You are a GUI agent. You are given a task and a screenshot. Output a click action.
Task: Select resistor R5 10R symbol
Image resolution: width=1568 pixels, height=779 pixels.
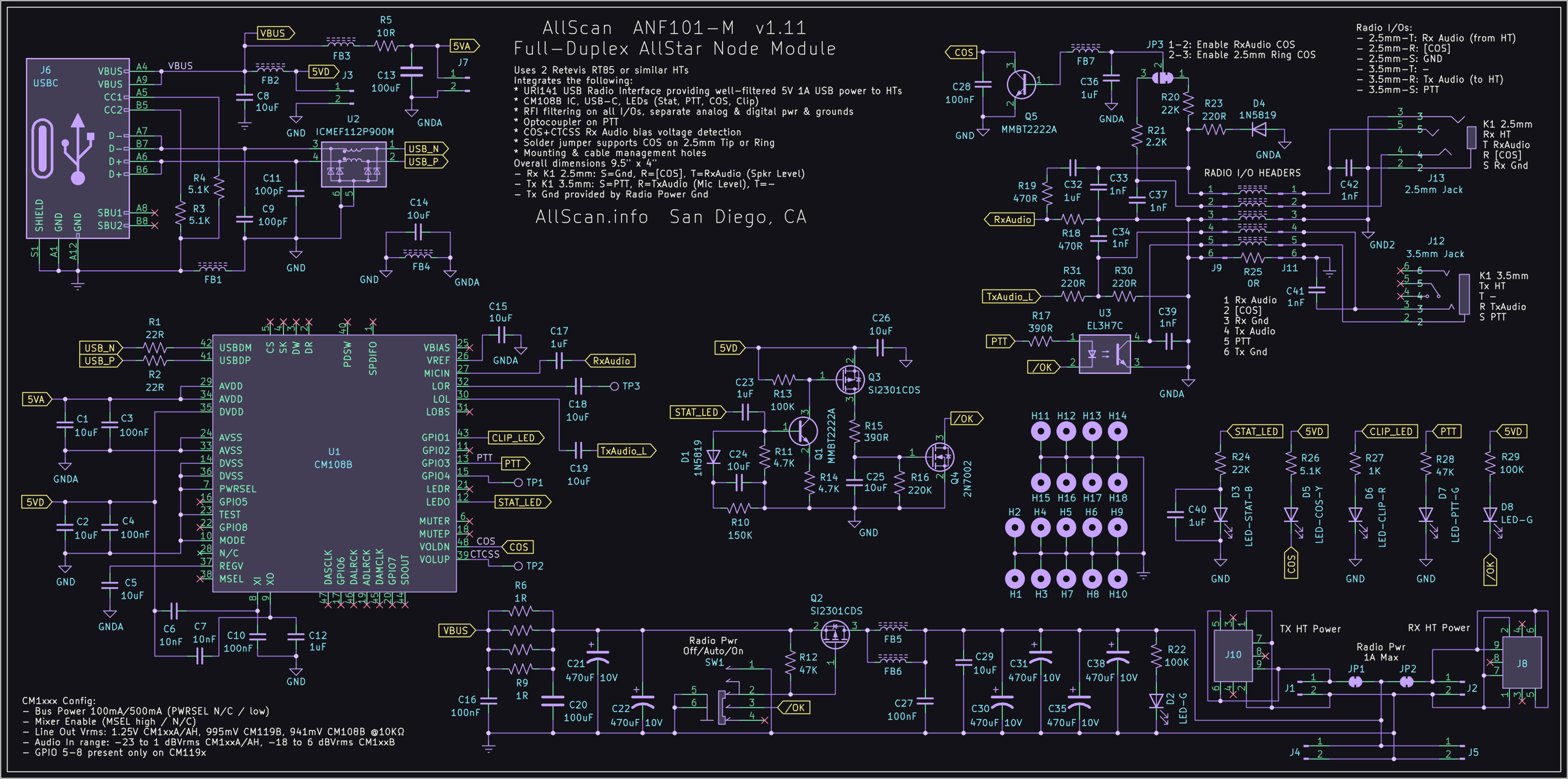(386, 46)
